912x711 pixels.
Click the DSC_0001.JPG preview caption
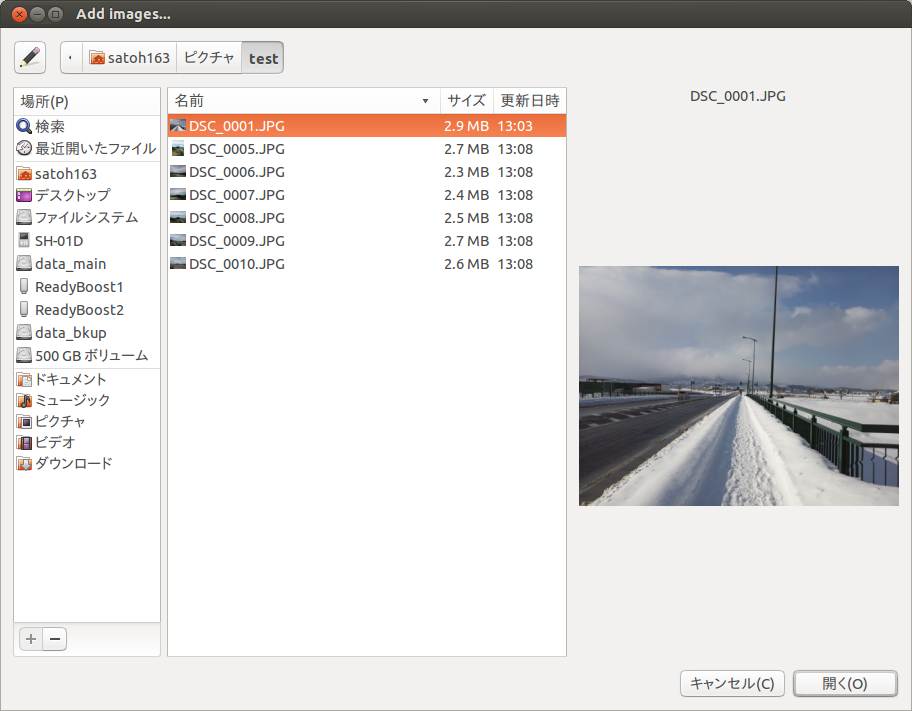[738, 97]
